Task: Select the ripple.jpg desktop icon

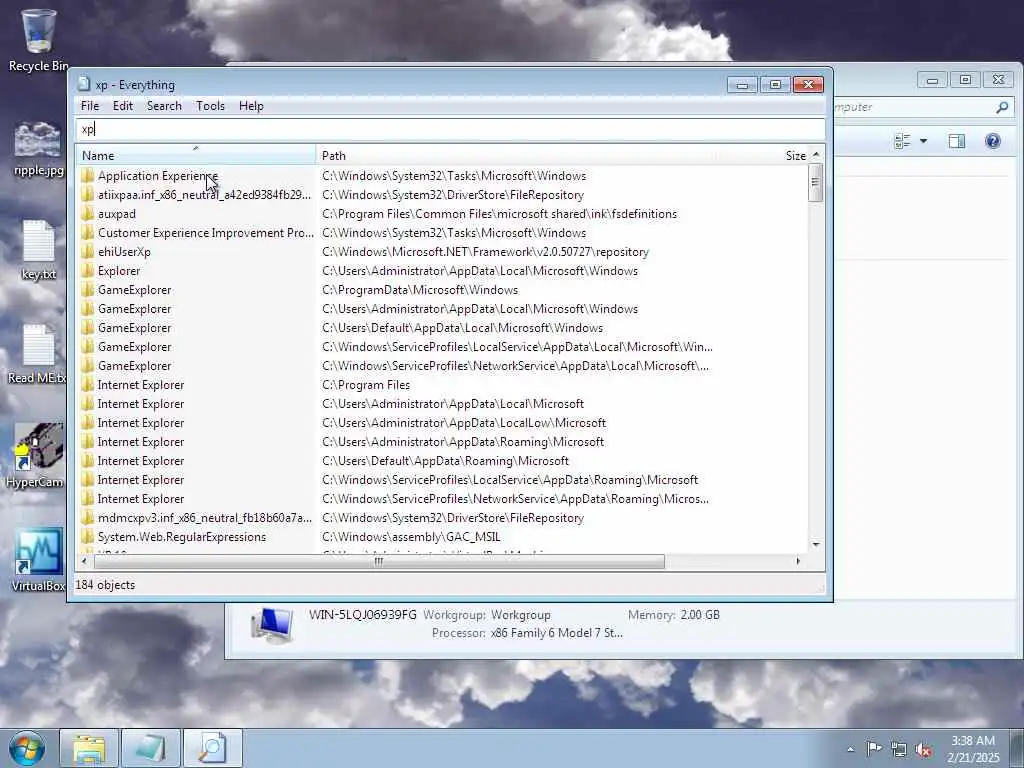Action: pos(38,149)
